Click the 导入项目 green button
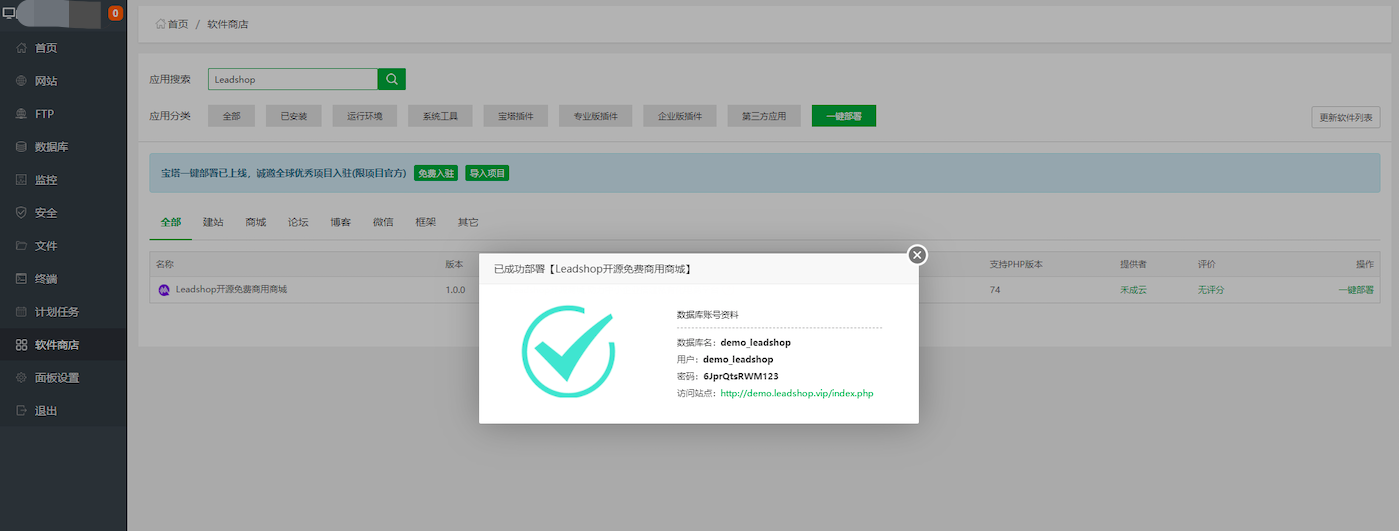 (487, 173)
